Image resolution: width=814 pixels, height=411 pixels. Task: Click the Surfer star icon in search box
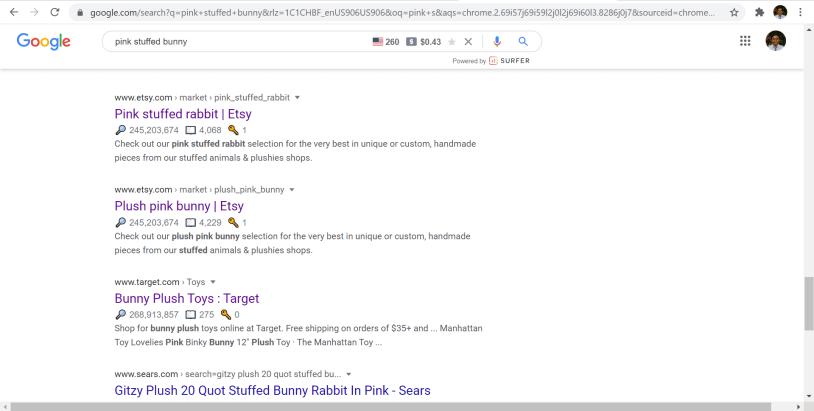tap(452, 42)
